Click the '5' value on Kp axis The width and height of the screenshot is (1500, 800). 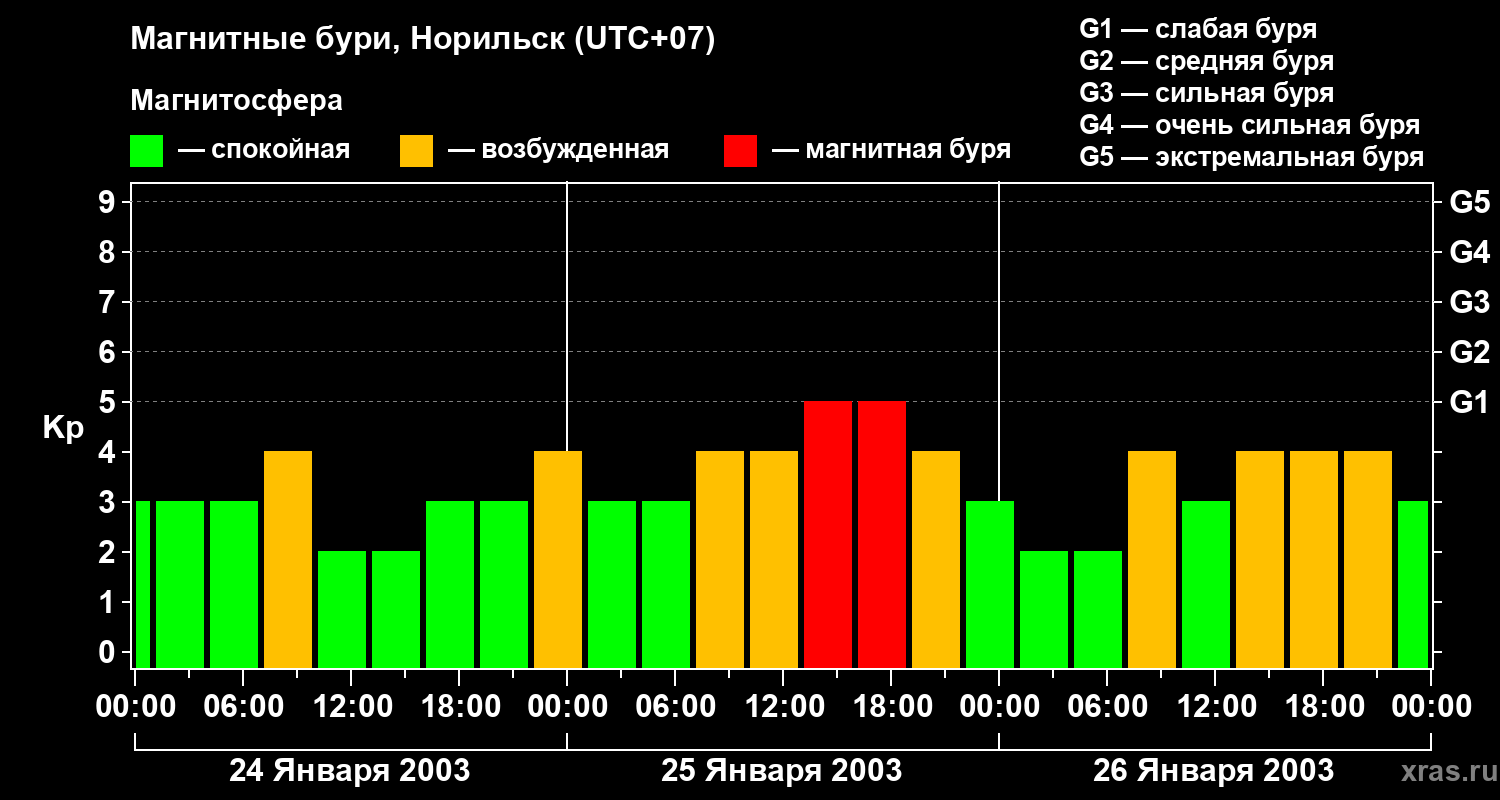tap(109, 402)
